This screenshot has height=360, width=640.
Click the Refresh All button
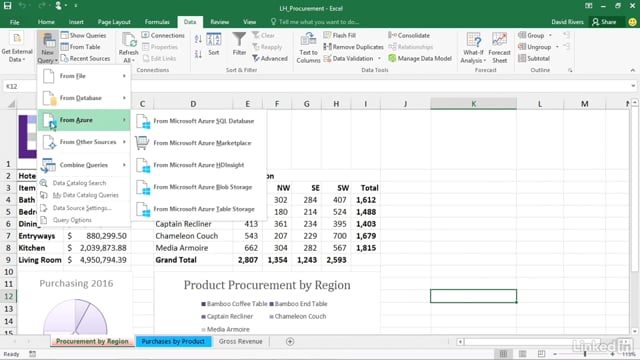[x=129, y=48]
